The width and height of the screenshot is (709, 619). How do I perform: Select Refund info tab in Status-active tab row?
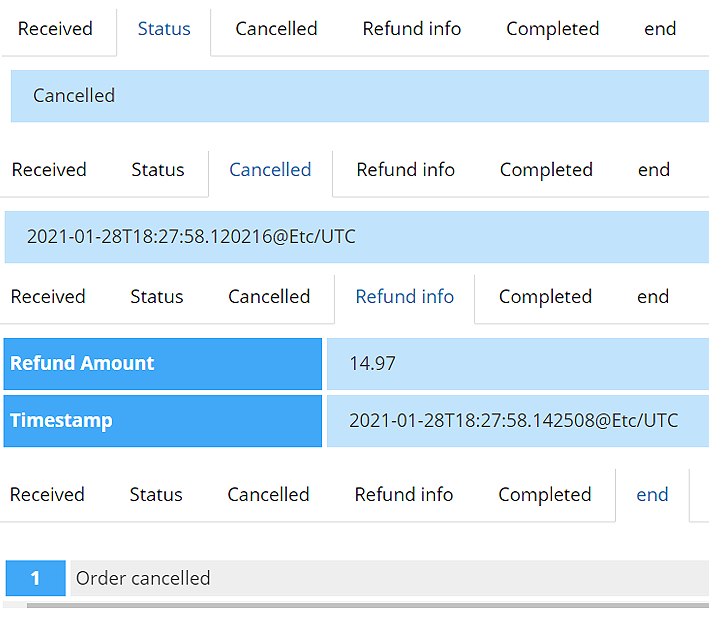coord(412,29)
